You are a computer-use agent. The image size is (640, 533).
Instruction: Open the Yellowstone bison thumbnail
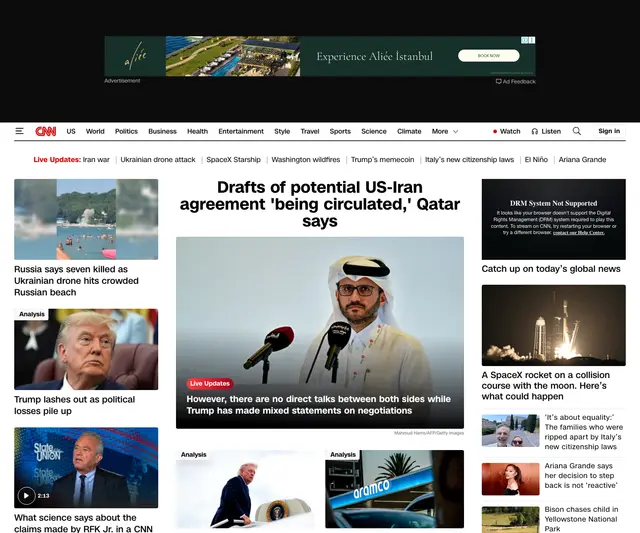tap(510, 520)
